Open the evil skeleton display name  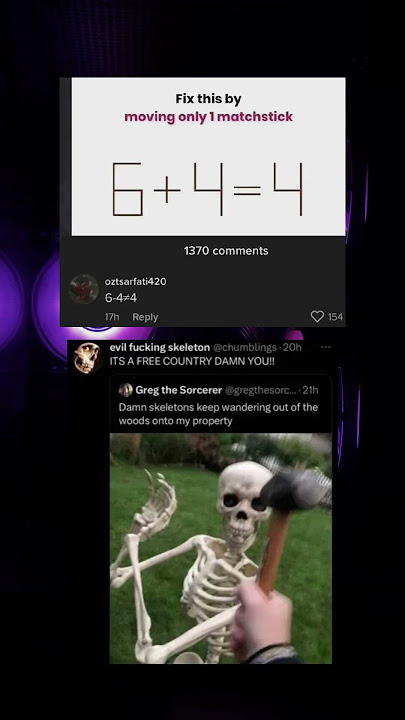pyautogui.click(x=160, y=347)
